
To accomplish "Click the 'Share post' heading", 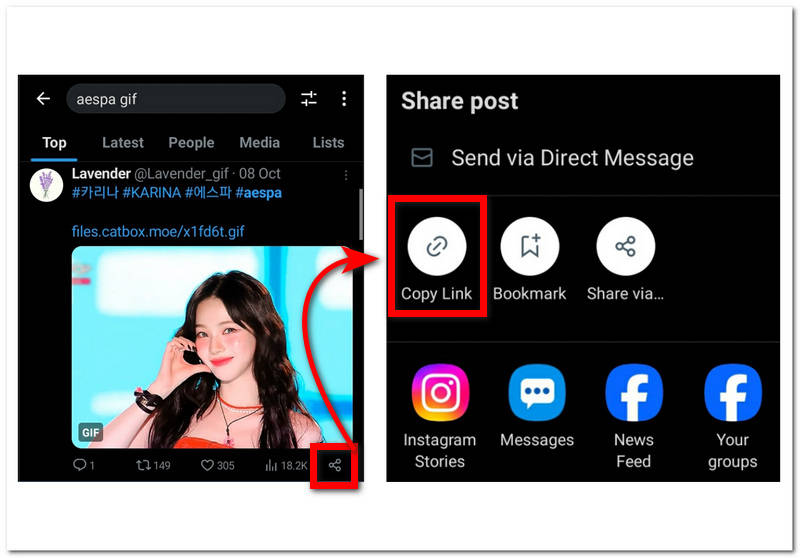I will tap(459, 101).
